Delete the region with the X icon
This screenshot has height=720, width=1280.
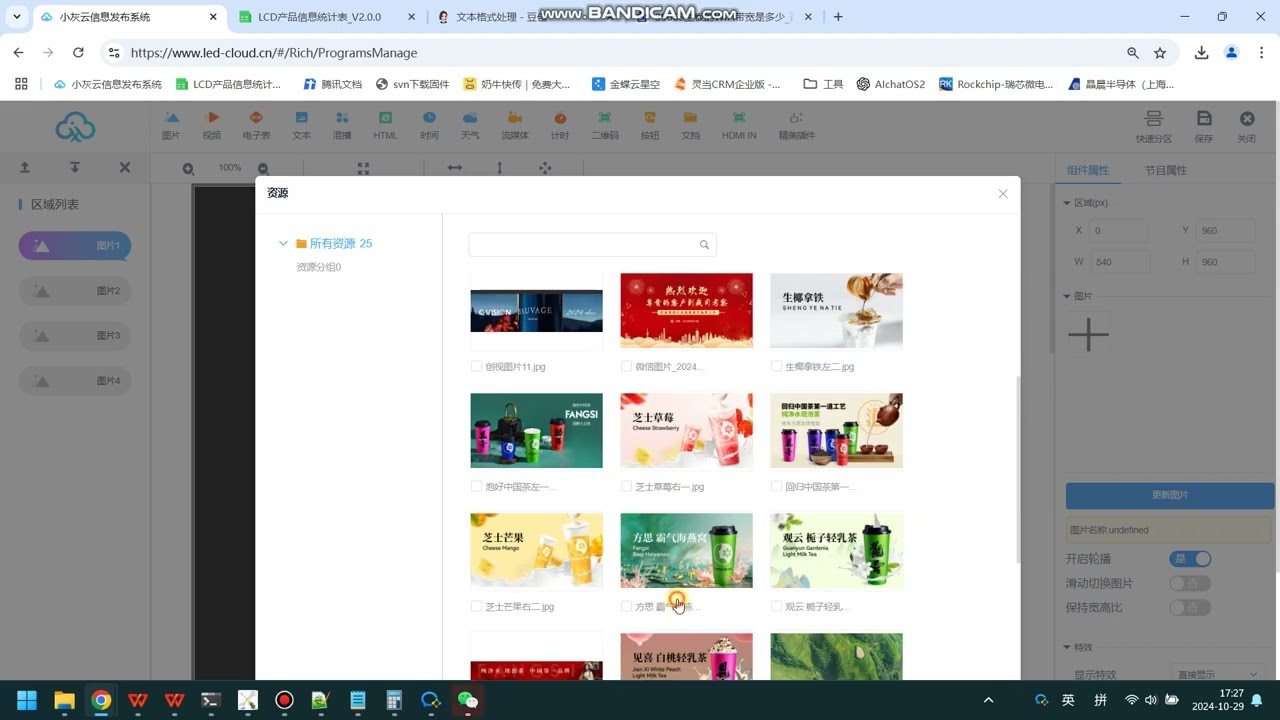click(125, 168)
